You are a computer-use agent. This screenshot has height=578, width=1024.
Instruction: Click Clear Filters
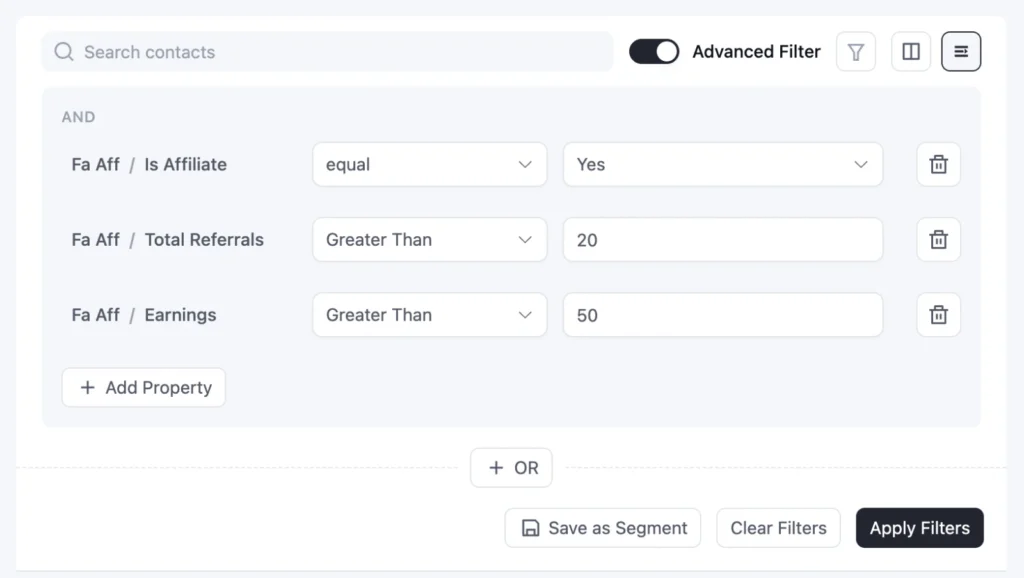[x=778, y=528]
